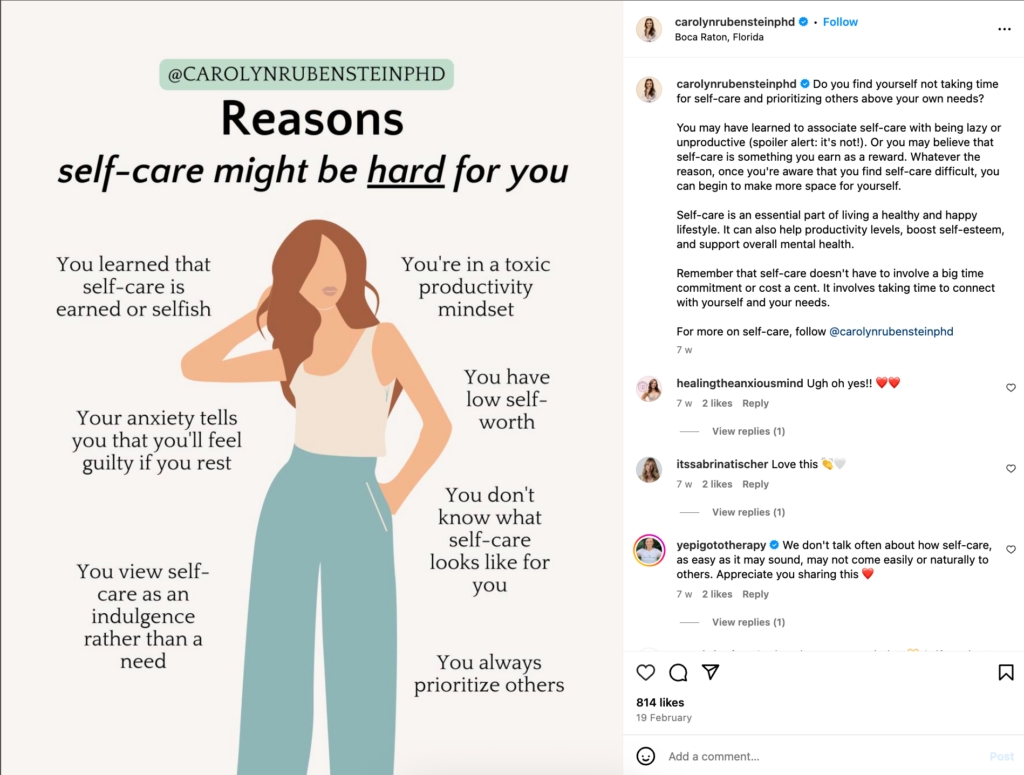The width and height of the screenshot is (1024, 775).
Task: Click the Post button for your comment
Action: point(1002,756)
